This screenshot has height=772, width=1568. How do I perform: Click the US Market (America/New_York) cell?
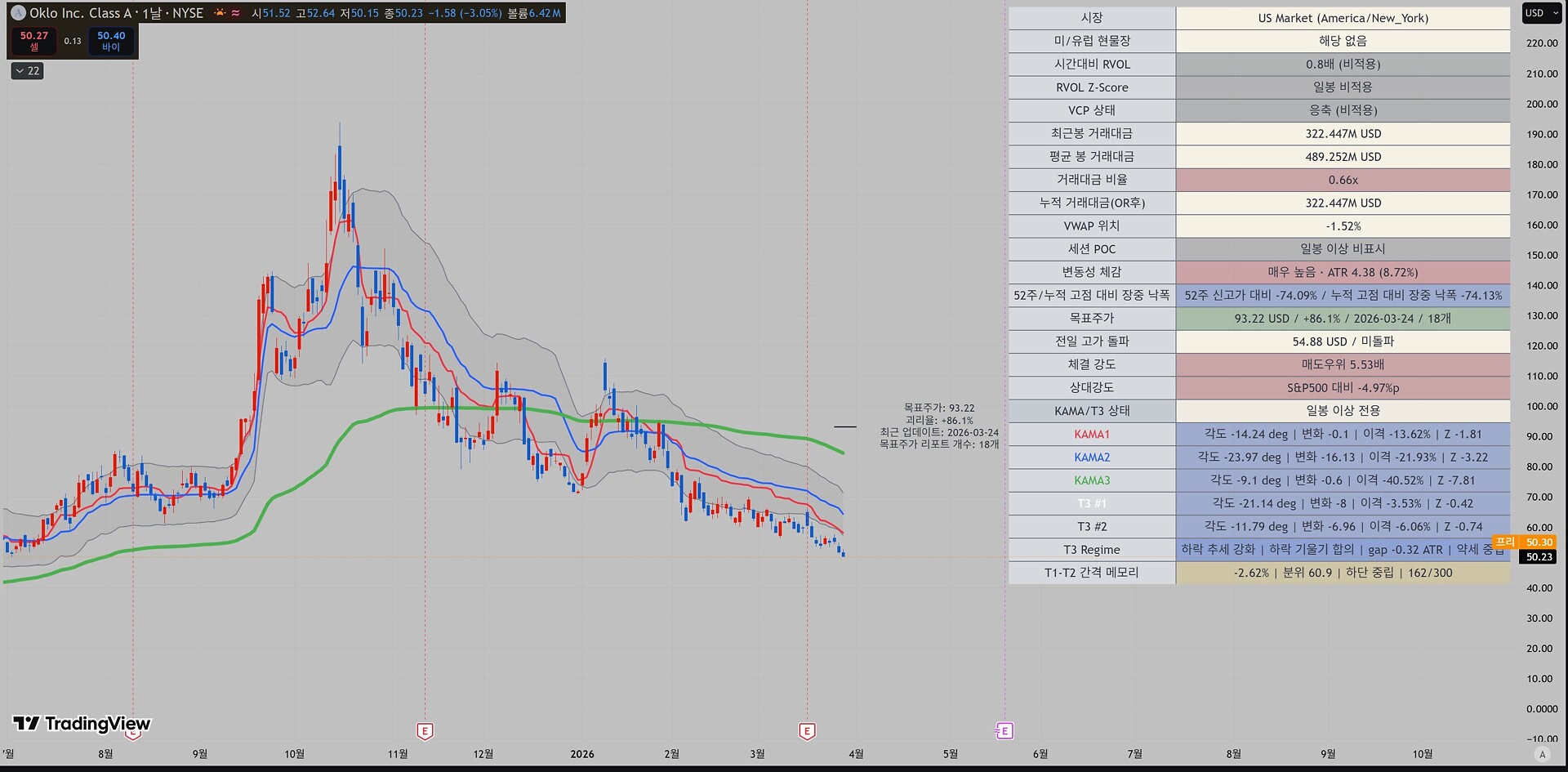1343,18
